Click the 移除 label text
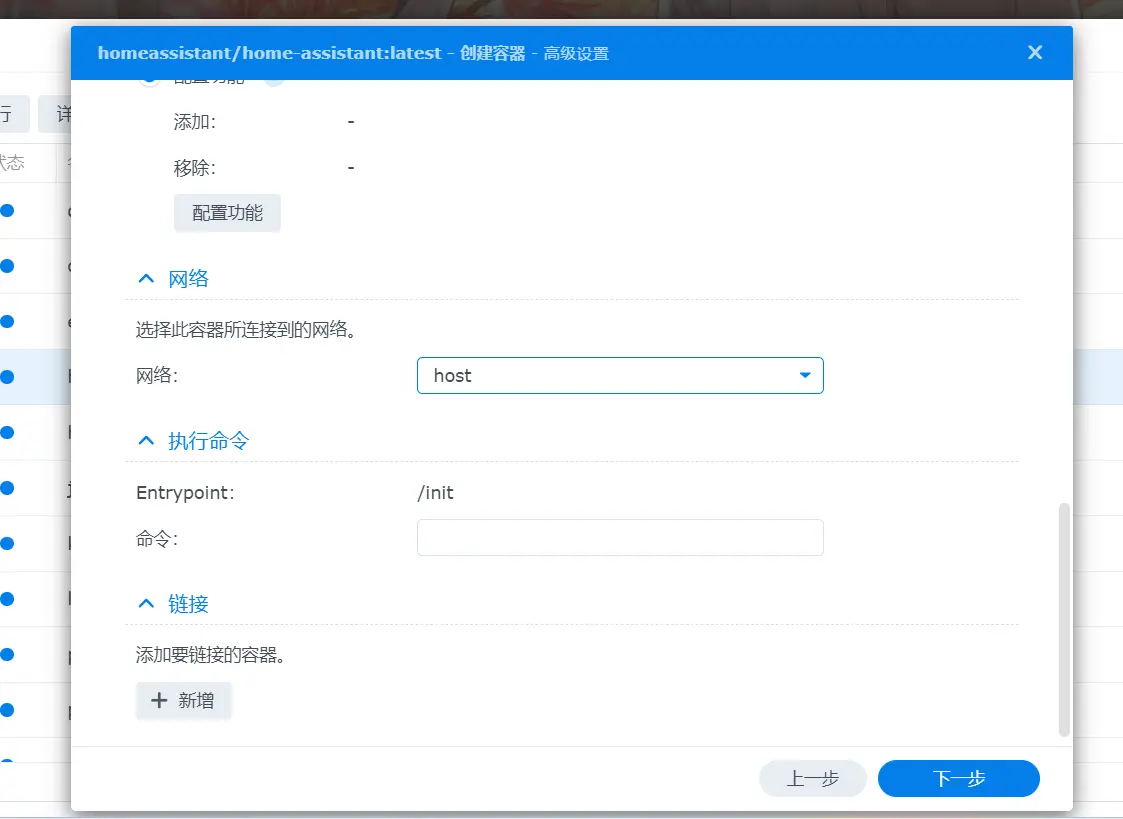 click(194, 168)
